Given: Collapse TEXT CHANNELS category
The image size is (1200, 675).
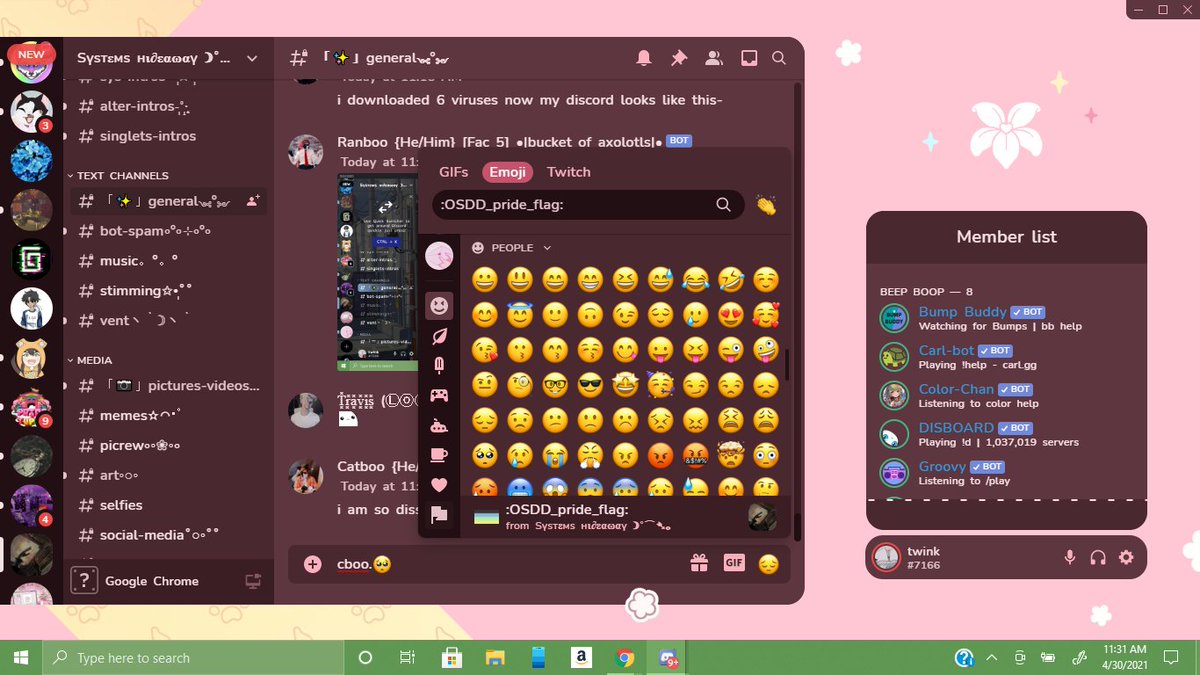Looking at the screenshot, I should click(118, 175).
